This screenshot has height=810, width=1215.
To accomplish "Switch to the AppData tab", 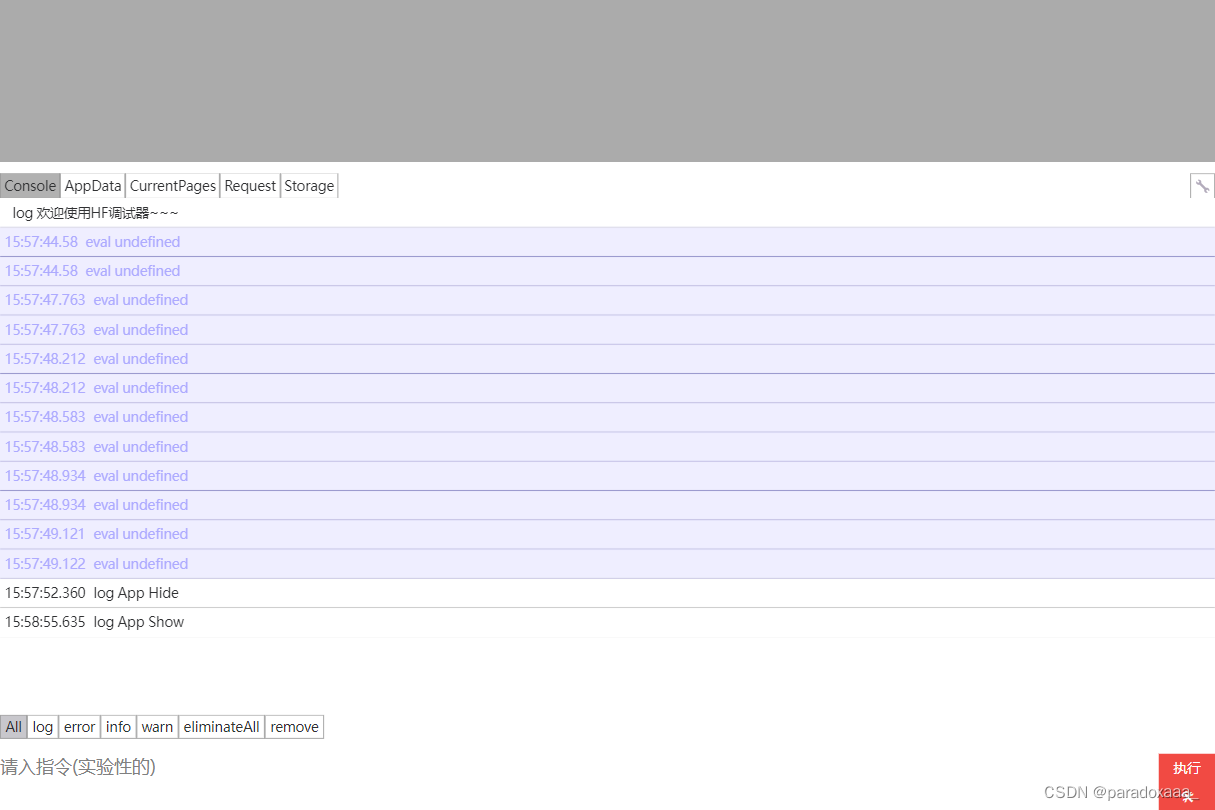I will click(x=92, y=185).
